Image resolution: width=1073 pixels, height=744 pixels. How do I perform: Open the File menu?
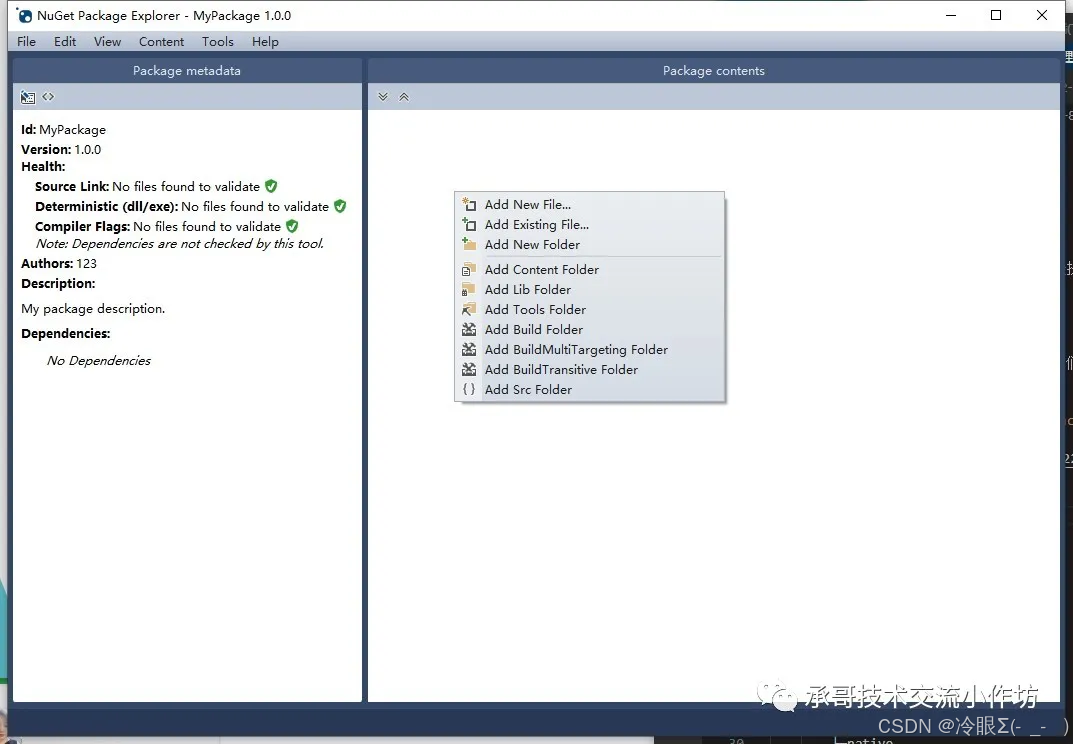pyautogui.click(x=26, y=42)
